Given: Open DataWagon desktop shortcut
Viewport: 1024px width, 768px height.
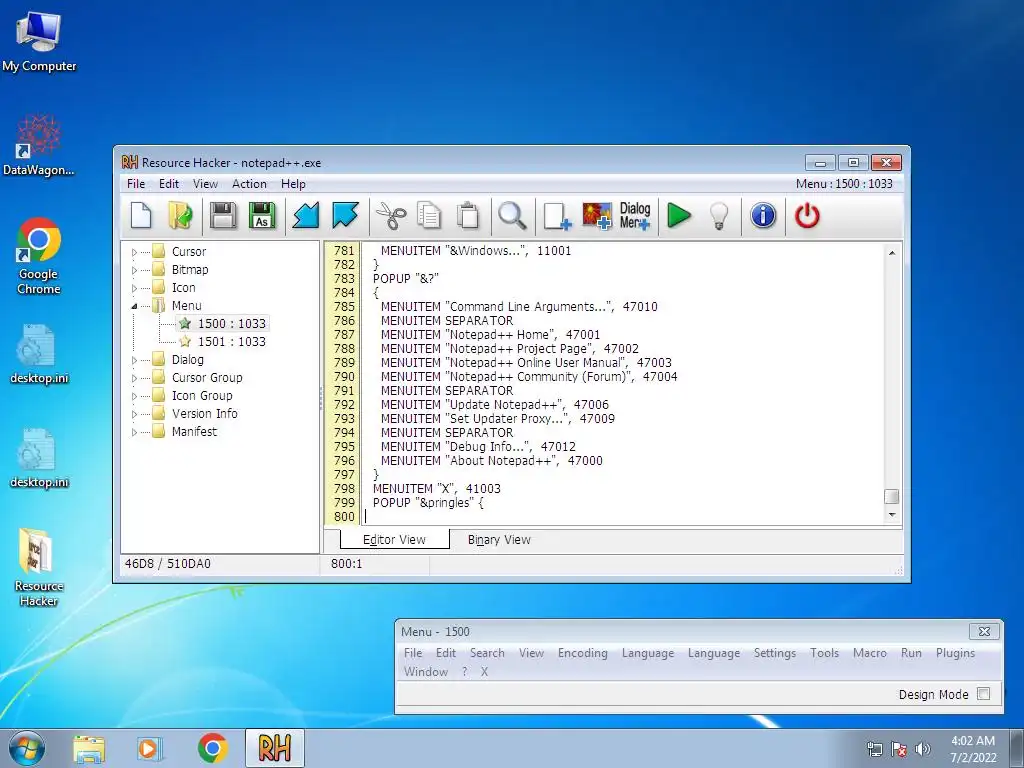Looking at the screenshot, I should (x=39, y=145).
